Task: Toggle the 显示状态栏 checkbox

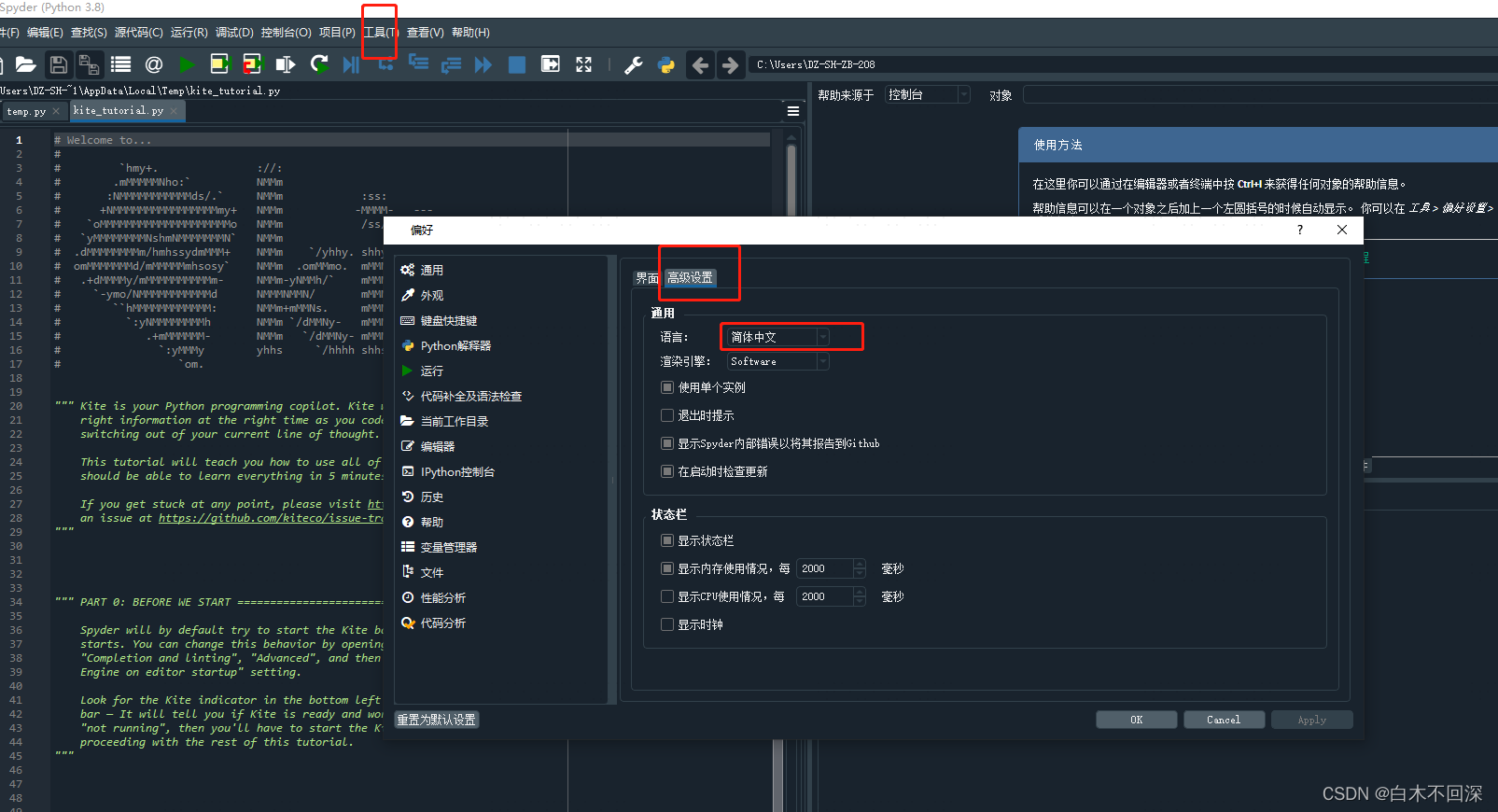Action: point(667,540)
